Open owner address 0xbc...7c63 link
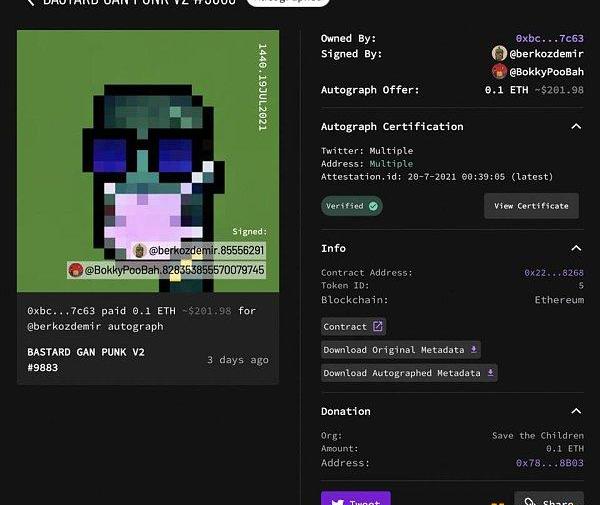This screenshot has height=505, width=600. (x=549, y=38)
